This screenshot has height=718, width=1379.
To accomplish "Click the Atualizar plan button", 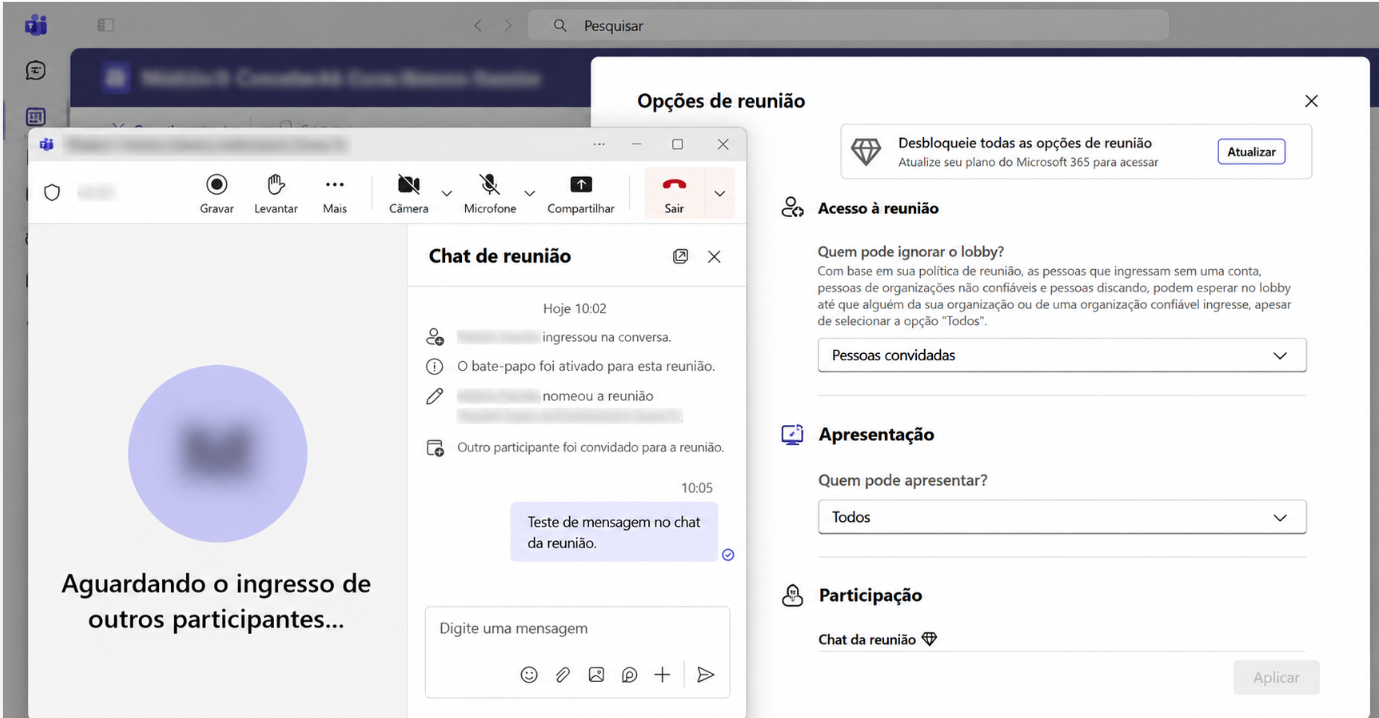I will [x=1251, y=152].
